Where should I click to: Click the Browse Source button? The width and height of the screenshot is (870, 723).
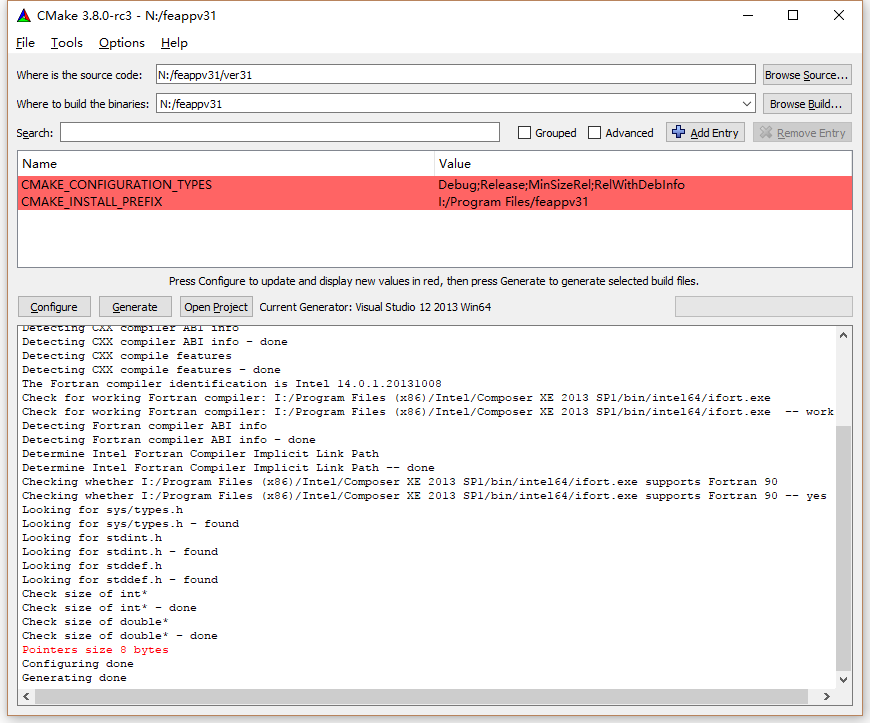(807, 74)
